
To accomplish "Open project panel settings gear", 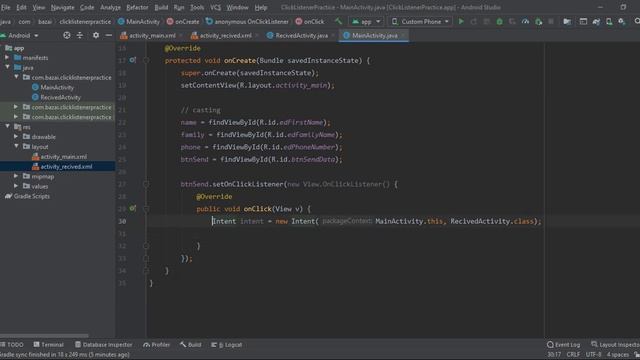I will pos(96,36).
